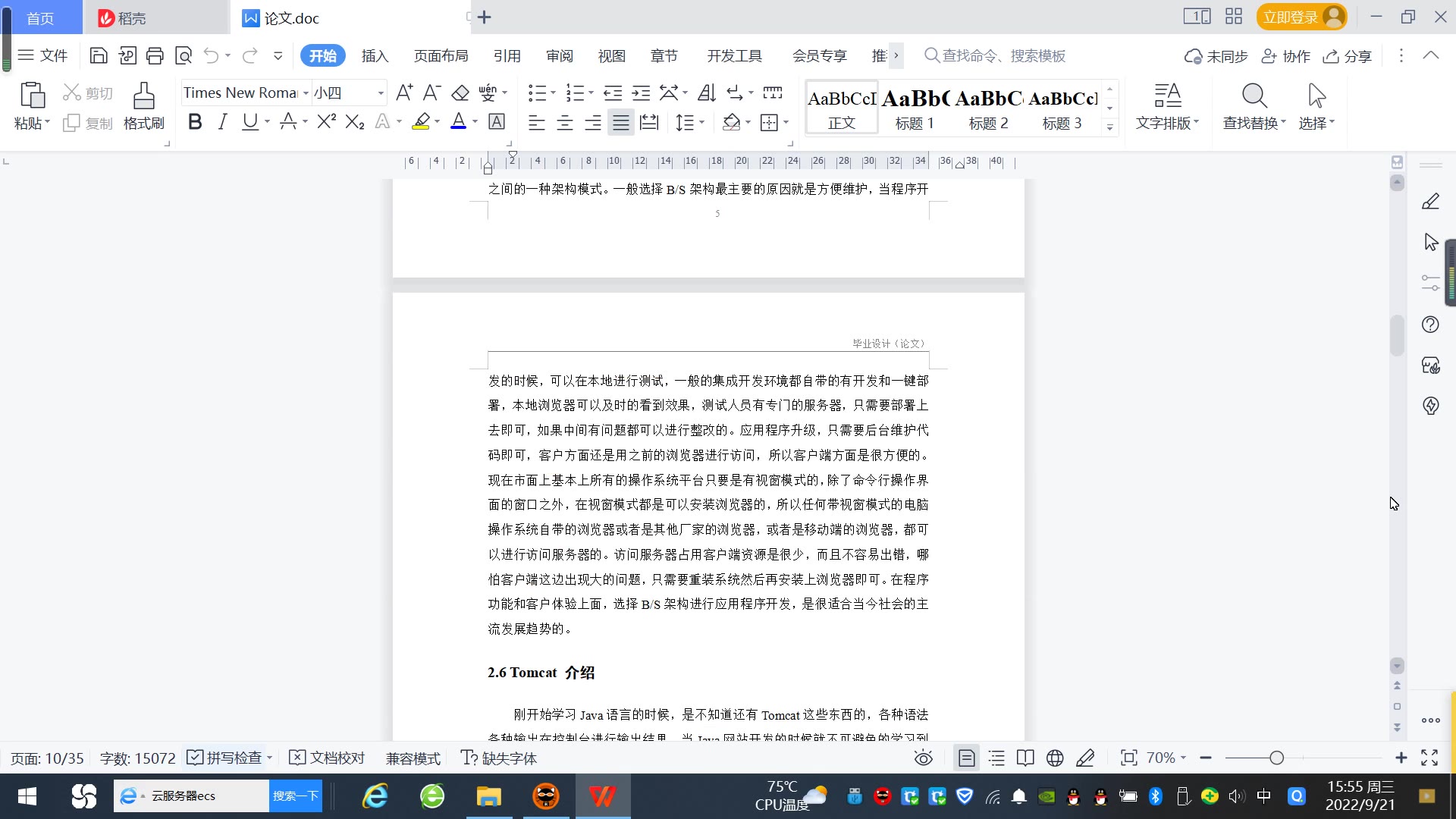Apply superscript X² formatting
1456x819 pixels.
[x=327, y=121]
